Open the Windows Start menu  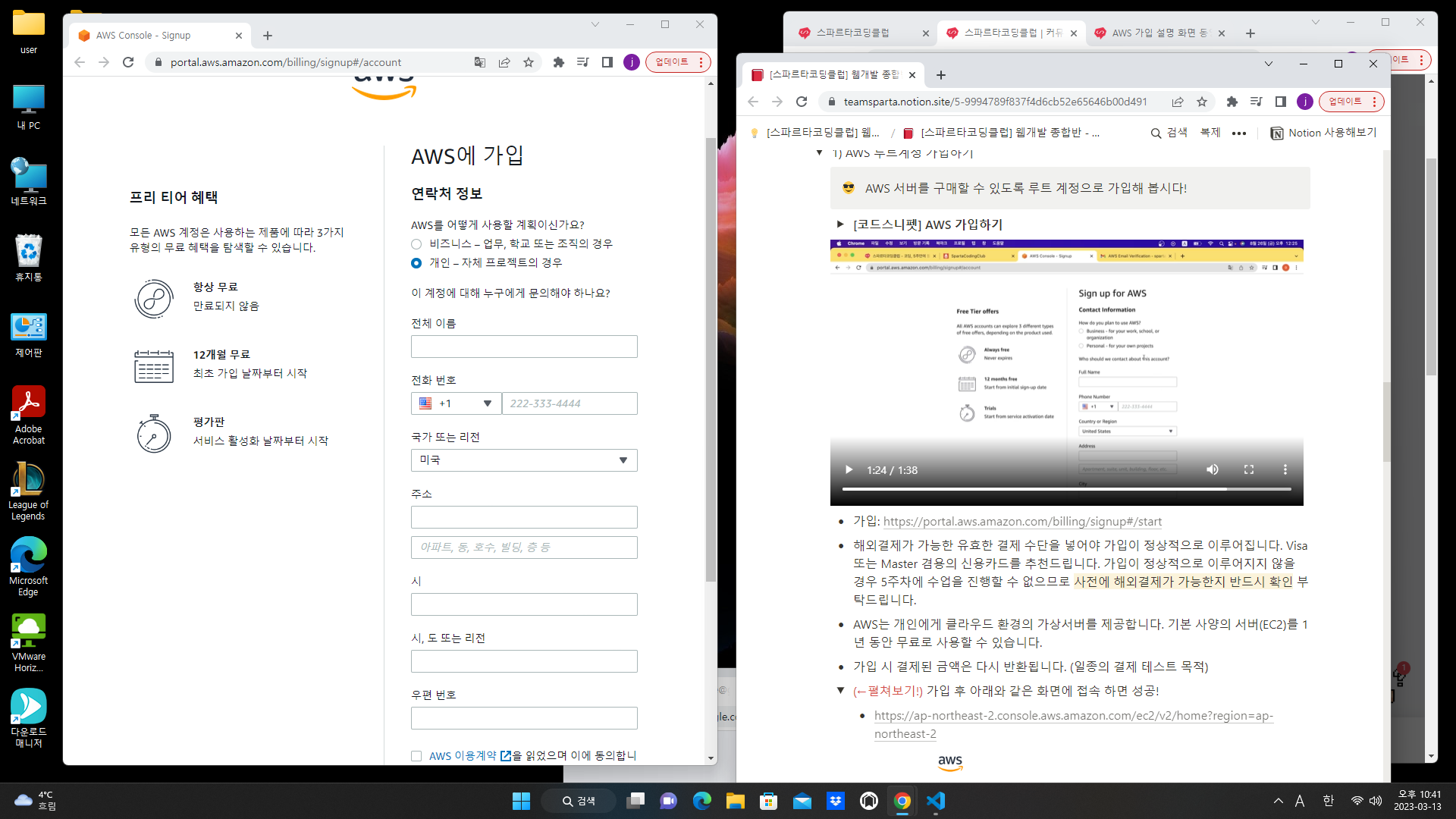(522, 801)
